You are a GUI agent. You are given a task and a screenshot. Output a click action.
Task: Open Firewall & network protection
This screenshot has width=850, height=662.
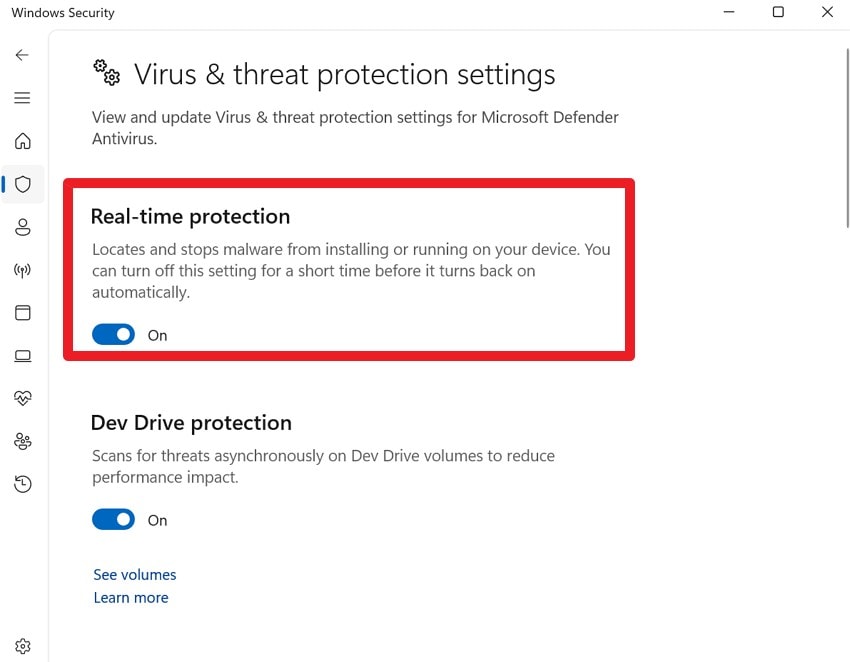tap(22, 270)
